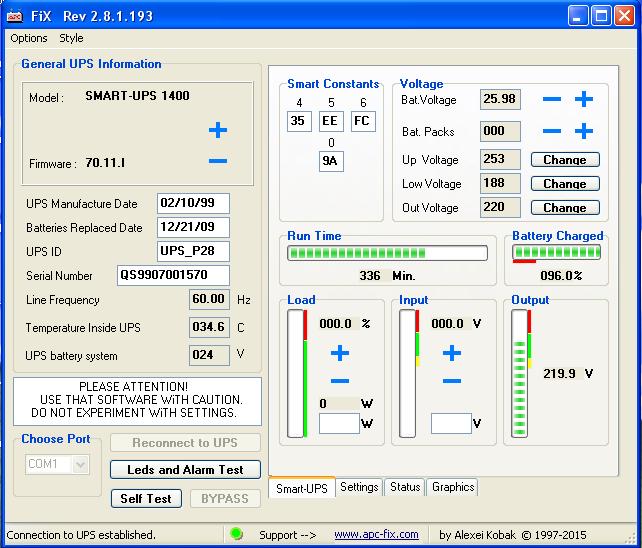This screenshot has height=548, width=642.
Task: Open the Style menu
Action: tap(71, 38)
